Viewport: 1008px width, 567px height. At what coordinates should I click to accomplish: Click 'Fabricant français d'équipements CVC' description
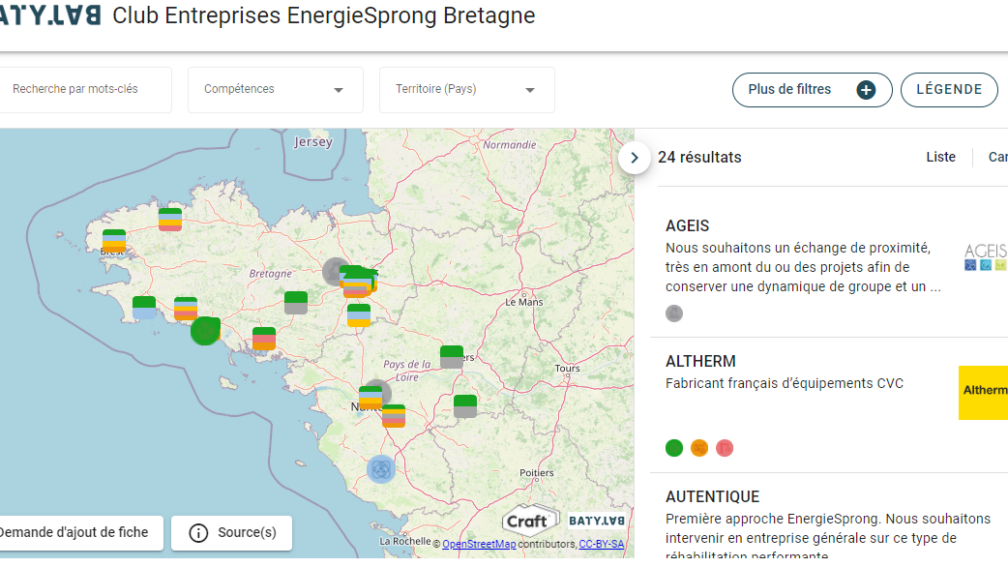[784, 384]
